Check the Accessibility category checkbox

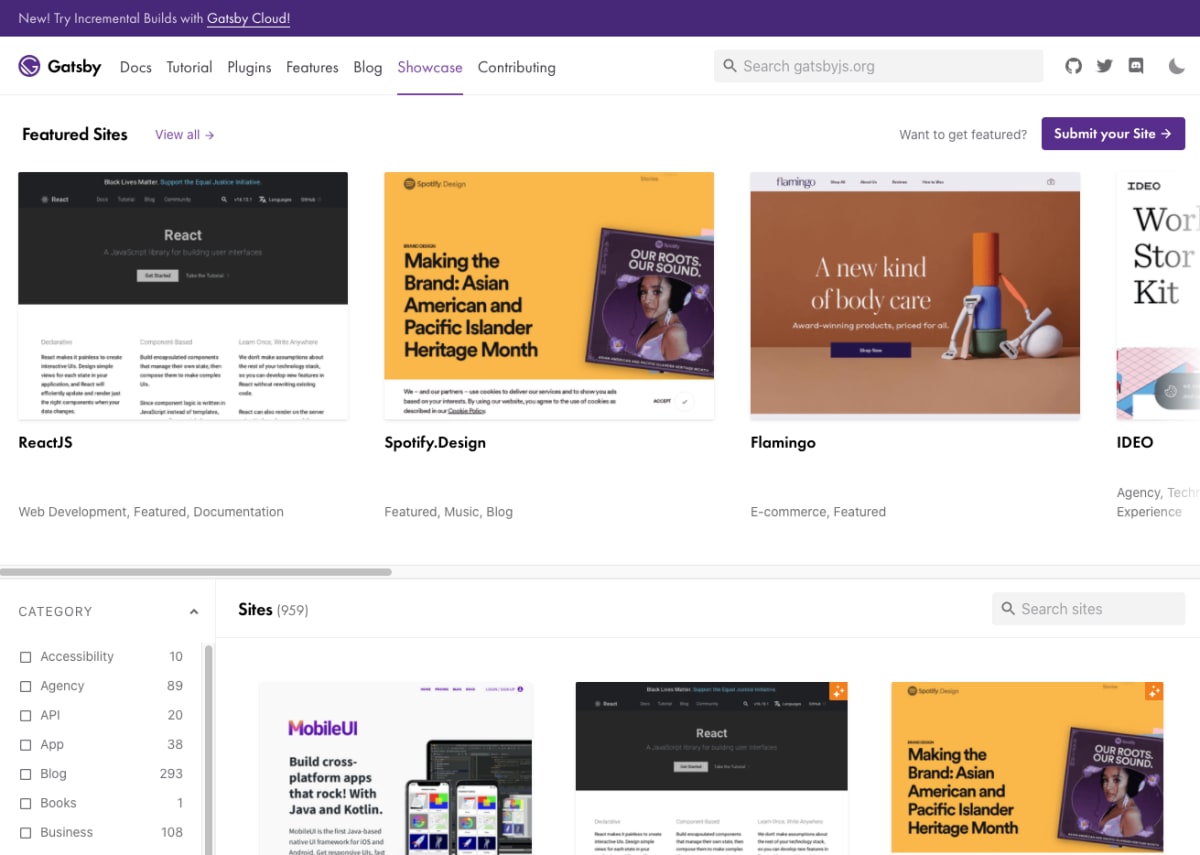pos(26,657)
